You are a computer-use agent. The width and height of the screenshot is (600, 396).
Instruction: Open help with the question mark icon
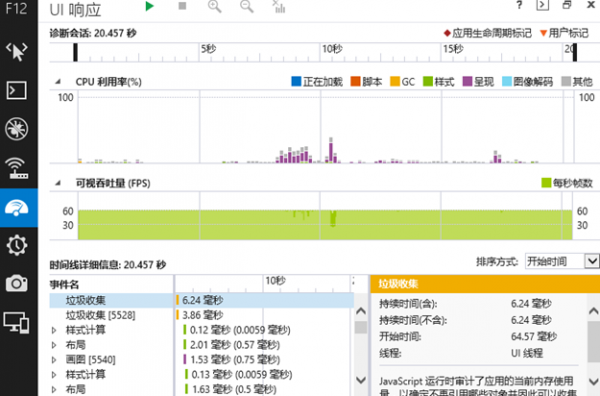[x=519, y=5]
